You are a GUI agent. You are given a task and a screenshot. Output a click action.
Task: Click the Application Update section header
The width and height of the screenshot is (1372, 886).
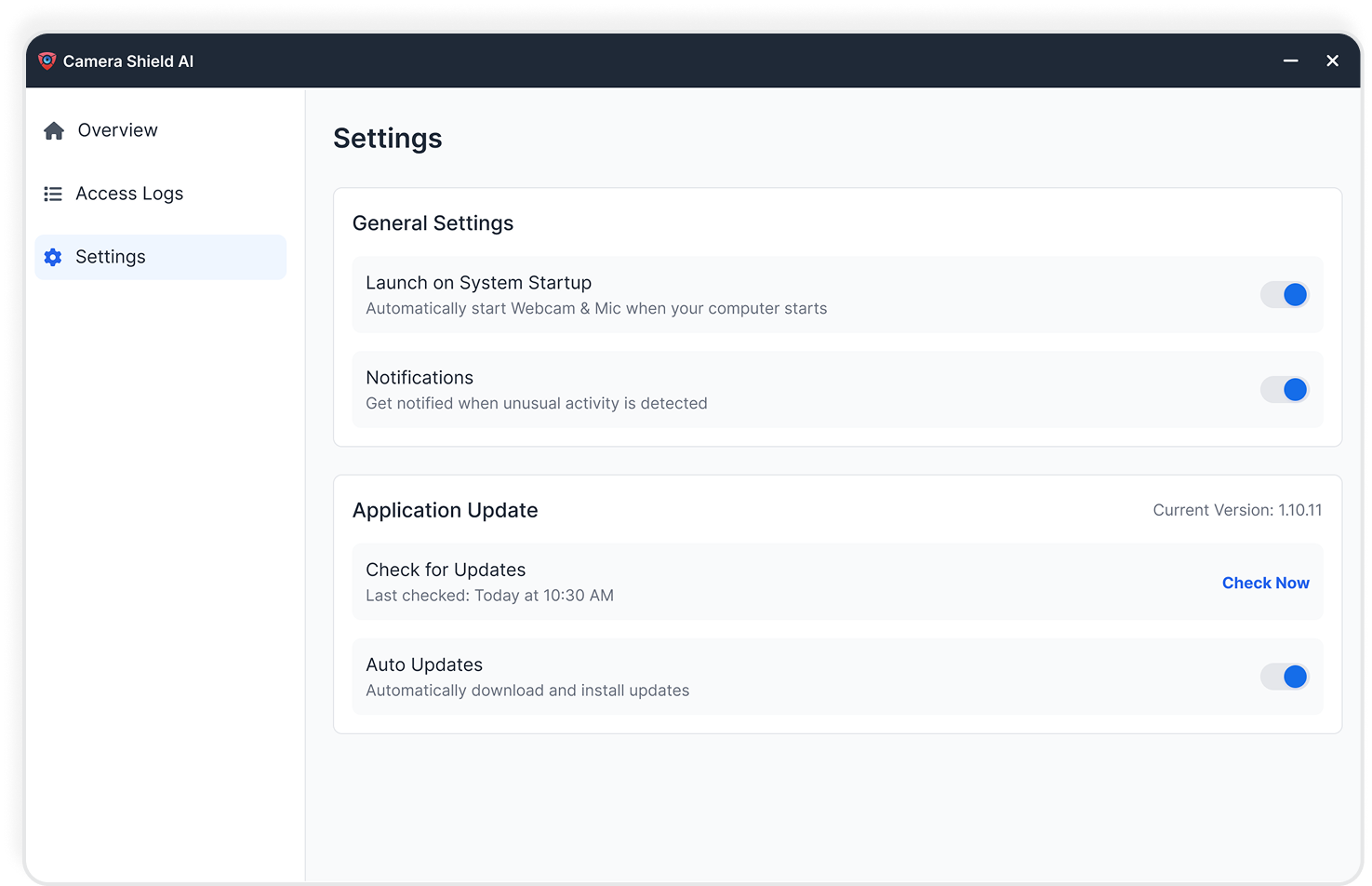point(445,510)
